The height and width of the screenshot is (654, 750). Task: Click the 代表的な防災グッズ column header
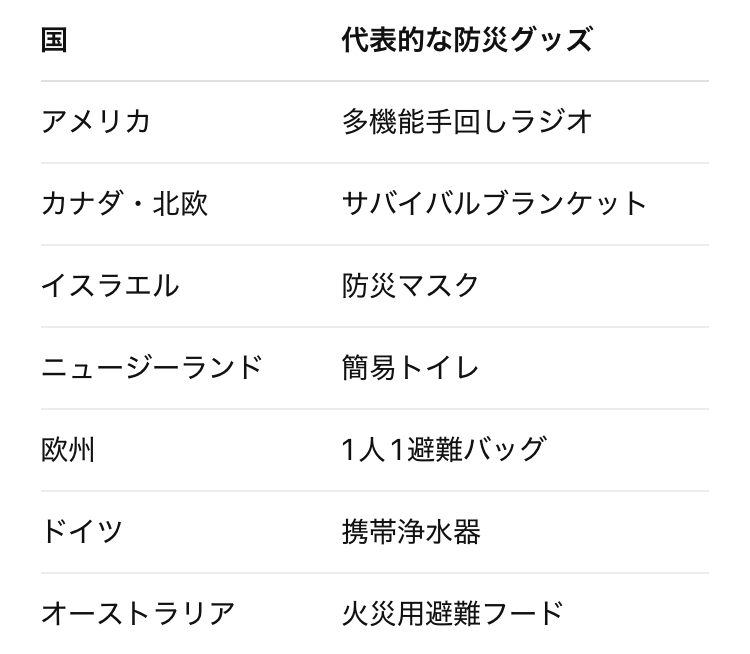click(x=467, y=40)
